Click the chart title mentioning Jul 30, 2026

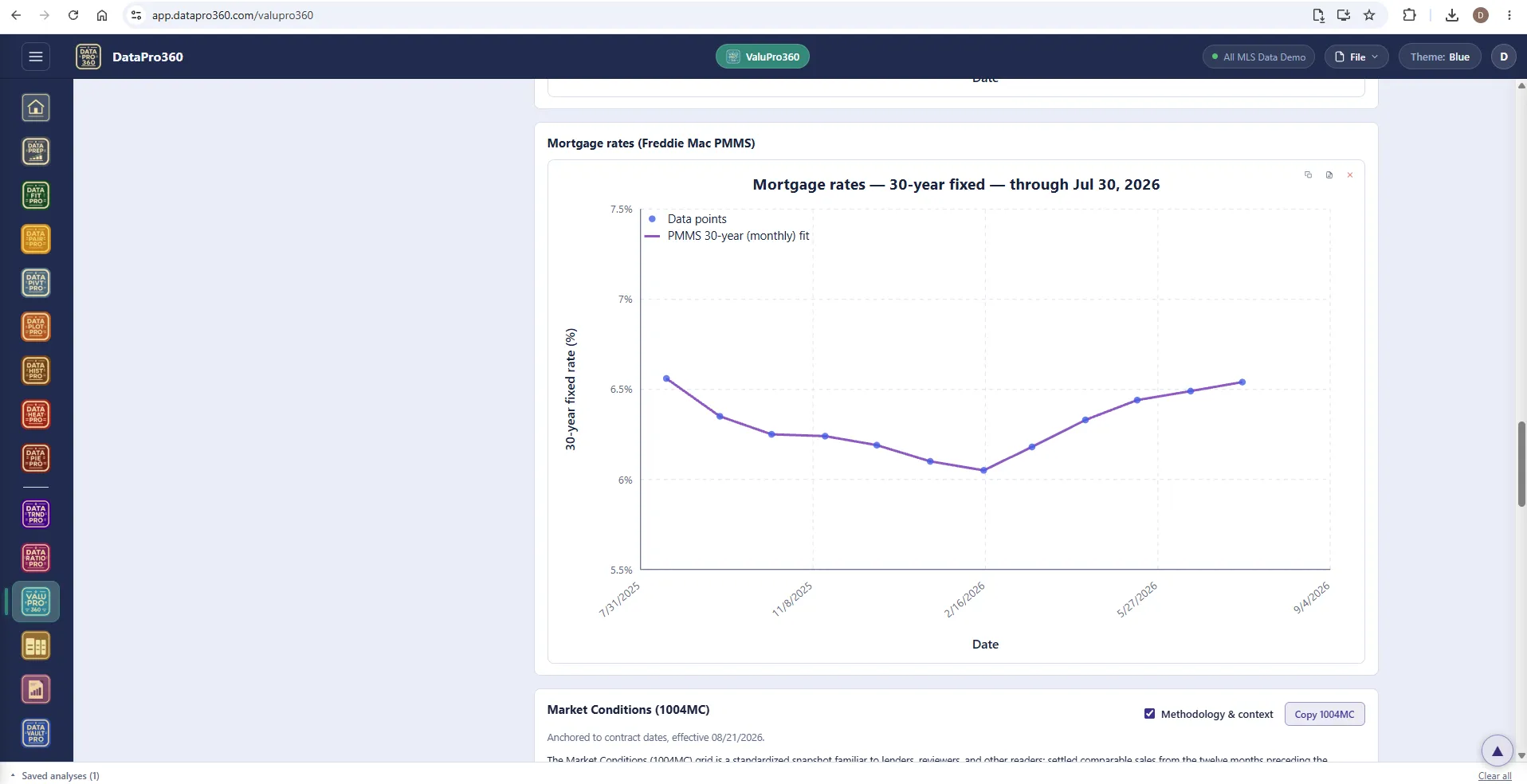[956, 185]
